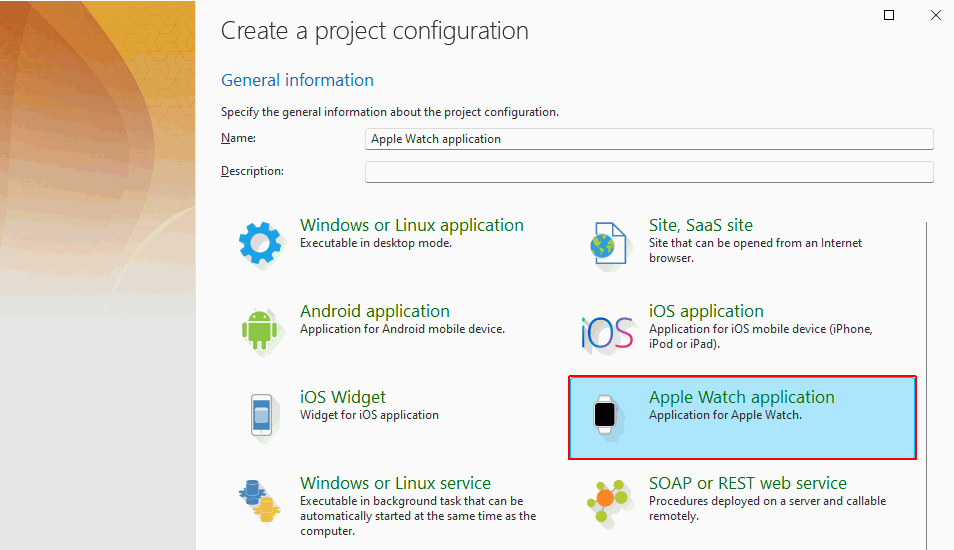The width and height of the screenshot is (954, 550).
Task: Click "Application for Android mobile device." text
Action: (x=402, y=329)
